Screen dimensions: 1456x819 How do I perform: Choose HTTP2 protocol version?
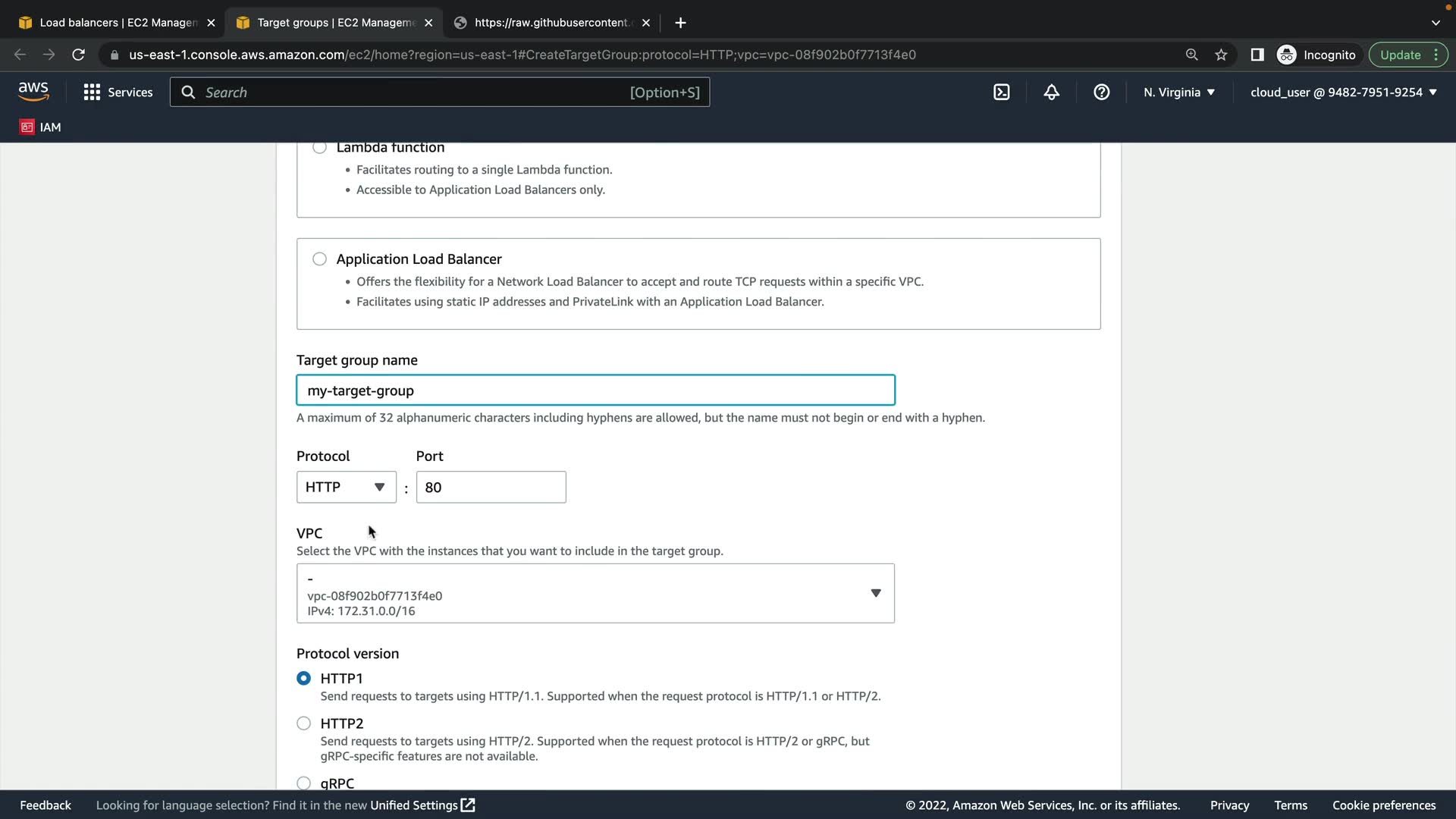303,723
